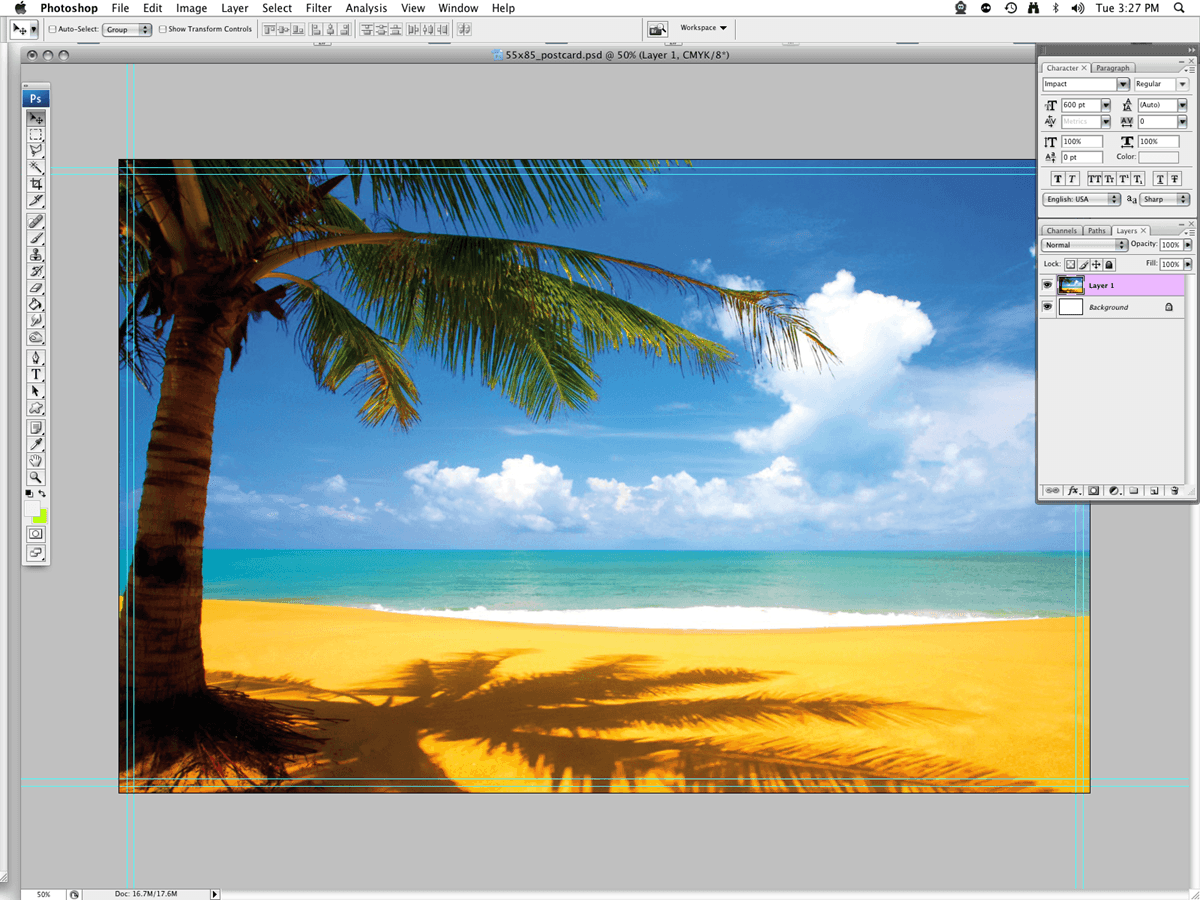Open the Filter menu
This screenshot has width=1200, height=900.
(x=318, y=8)
